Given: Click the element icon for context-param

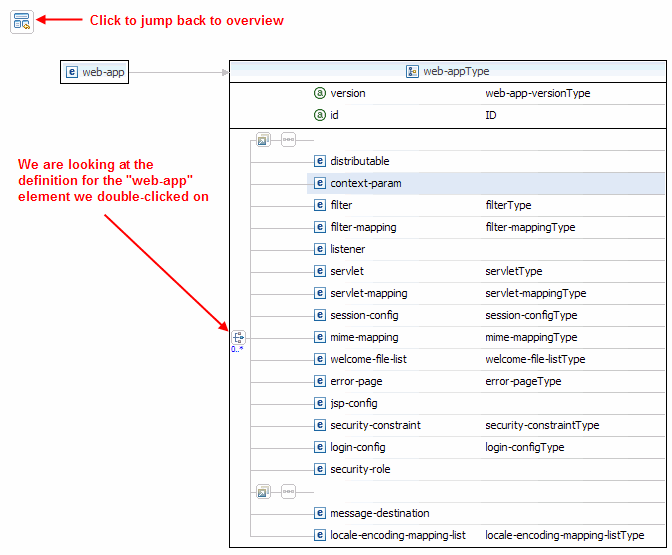Looking at the screenshot, I should (x=320, y=183).
